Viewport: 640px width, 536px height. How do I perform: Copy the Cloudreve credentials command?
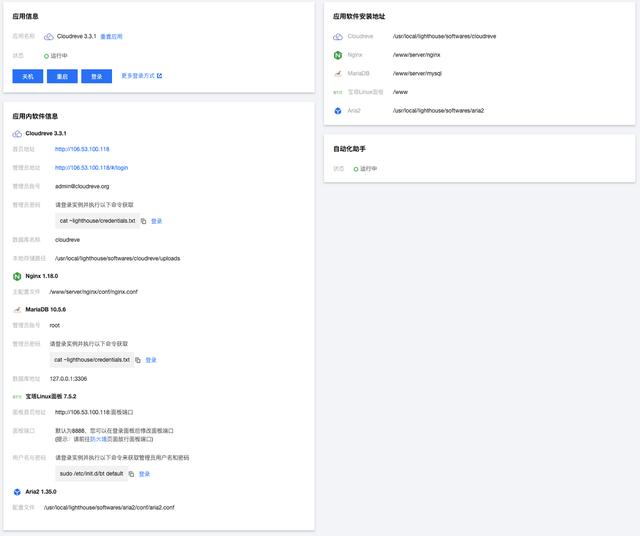[x=144, y=221]
